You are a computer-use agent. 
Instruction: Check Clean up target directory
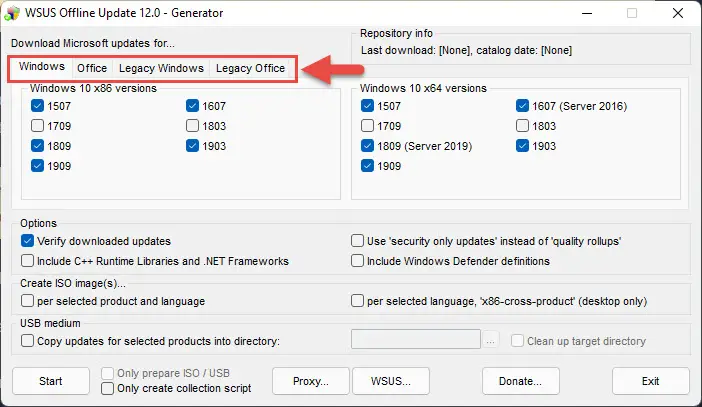517,341
